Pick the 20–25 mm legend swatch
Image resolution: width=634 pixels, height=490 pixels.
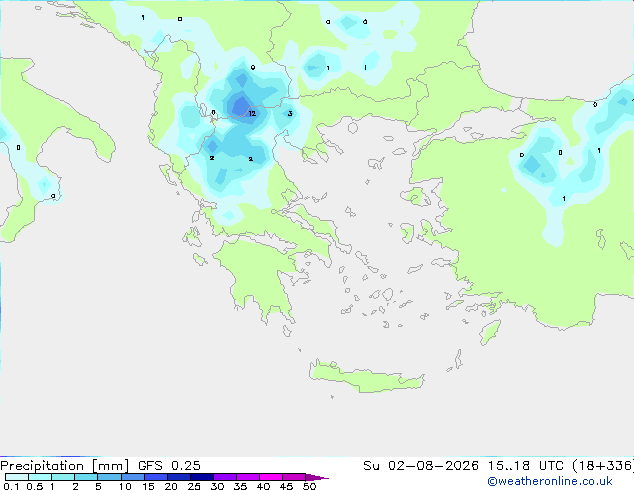[x=178, y=477]
